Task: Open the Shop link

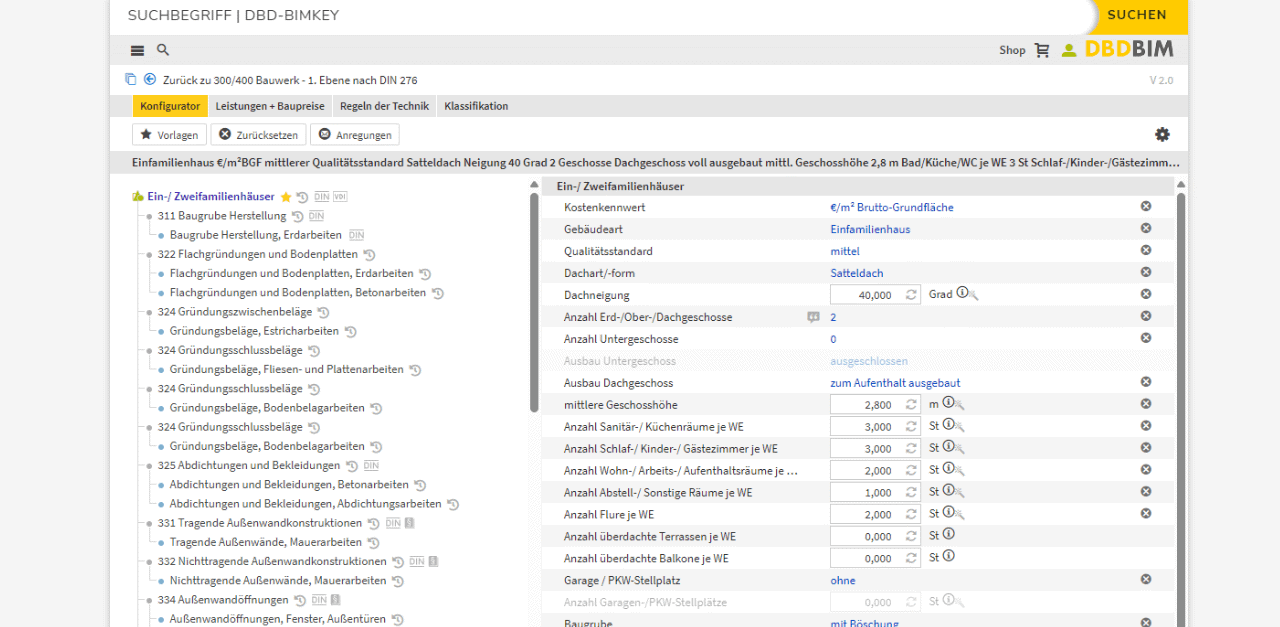Action: point(1012,50)
